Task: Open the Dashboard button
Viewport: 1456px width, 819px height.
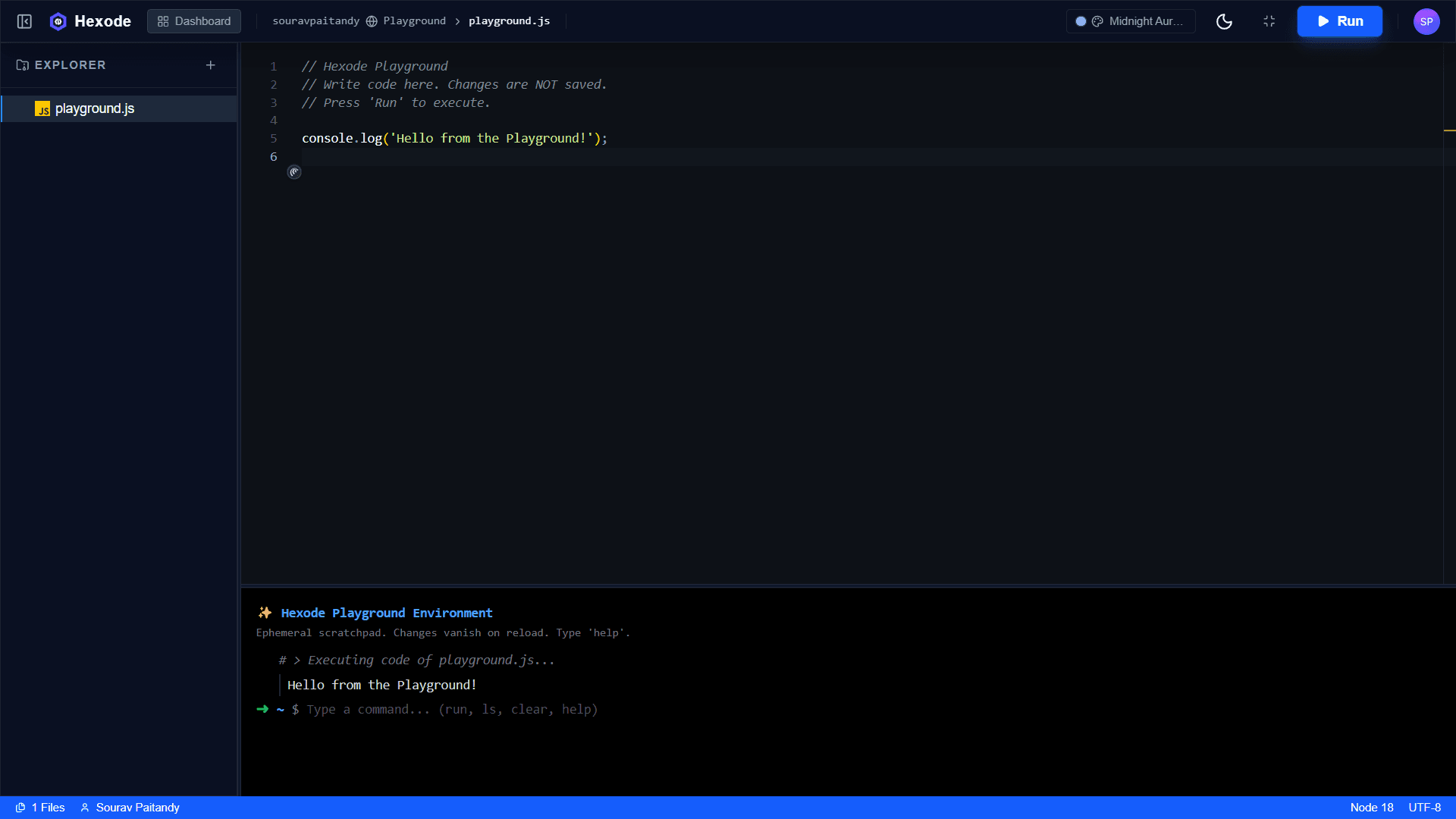Action: (194, 21)
